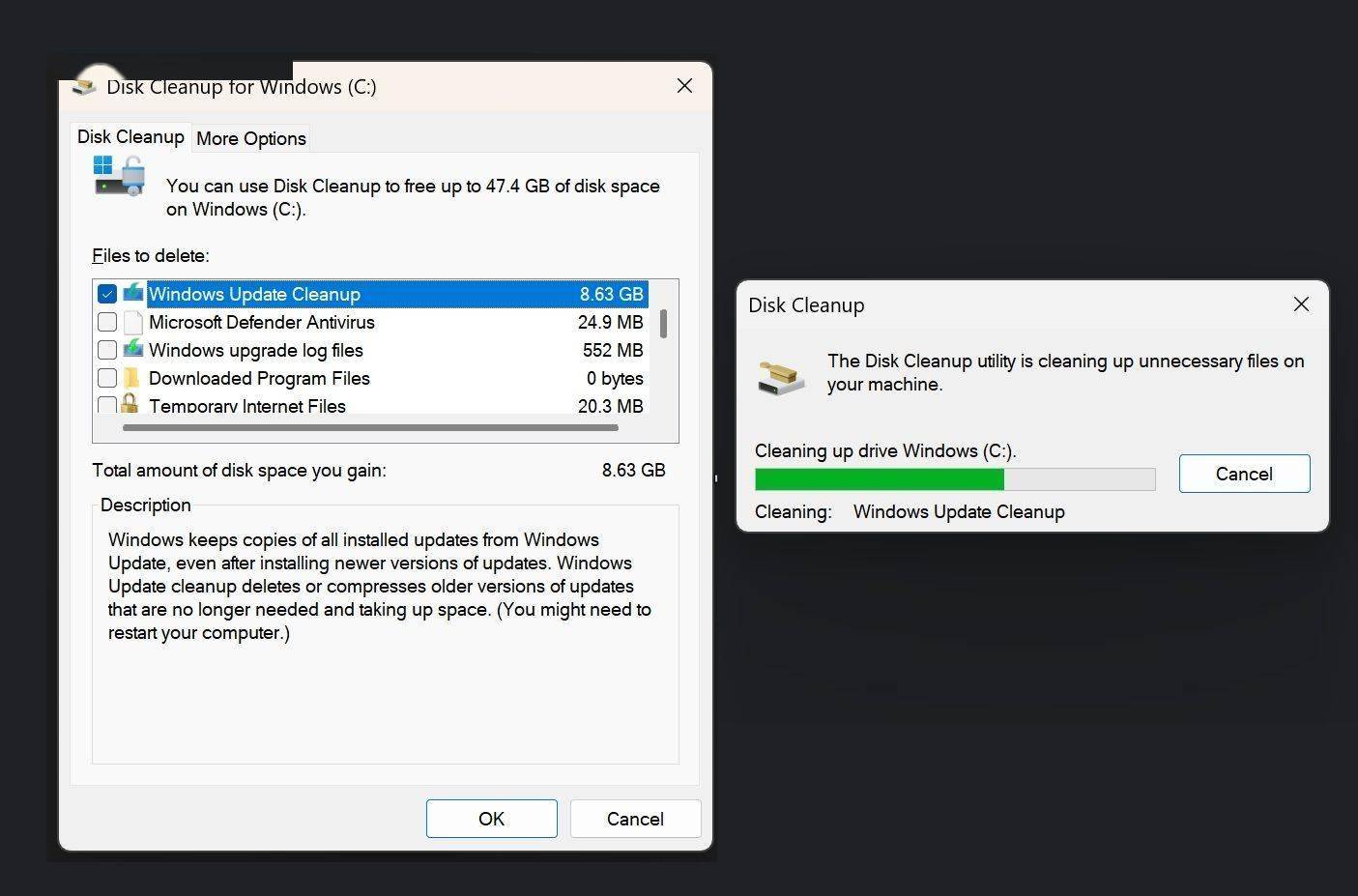Click the Downloaded Program Files folder icon
Viewport: 1358px width, 896px height.
(133, 378)
